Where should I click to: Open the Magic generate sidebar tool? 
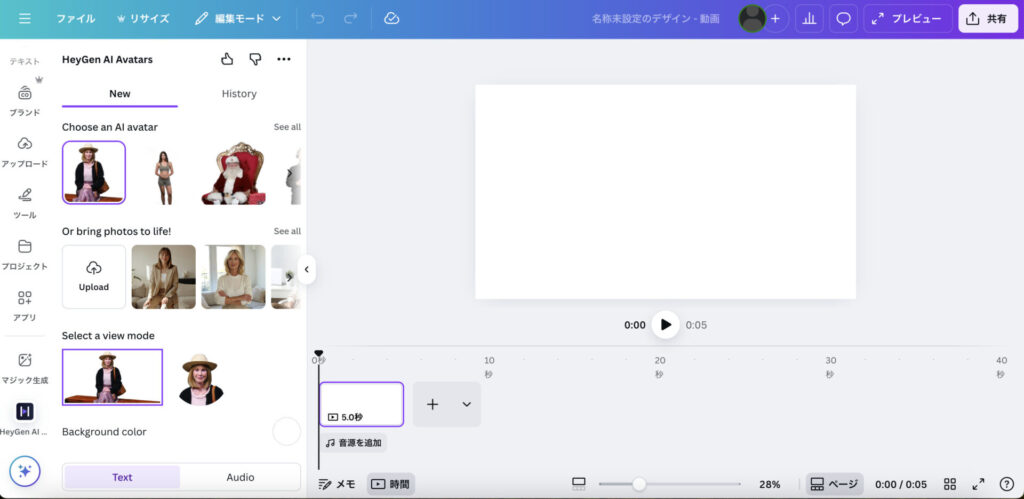pyautogui.click(x=25, y=366)
